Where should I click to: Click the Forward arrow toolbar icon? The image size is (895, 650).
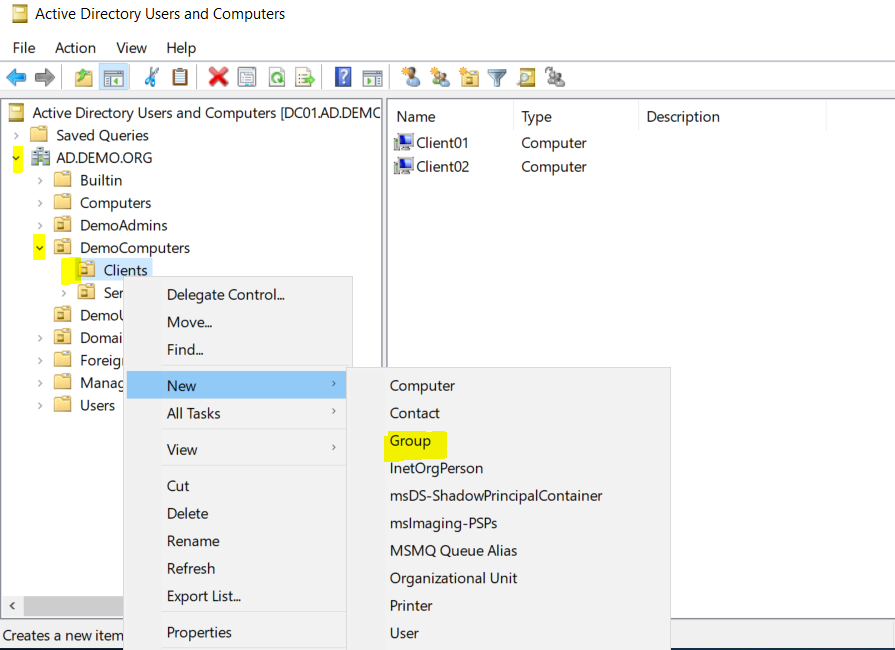click(x=45, y=77)
